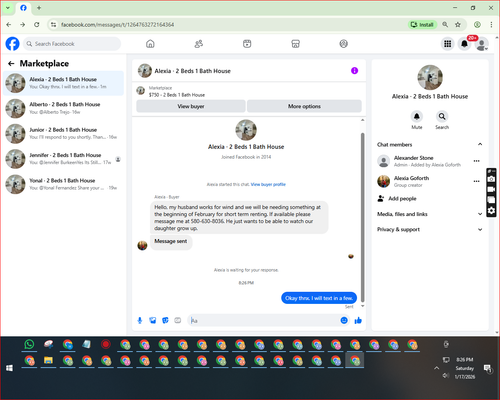This screenshot has width=500, height=400.
Task: Search in conversation using the magnifier icon
Action: [442, 116]
